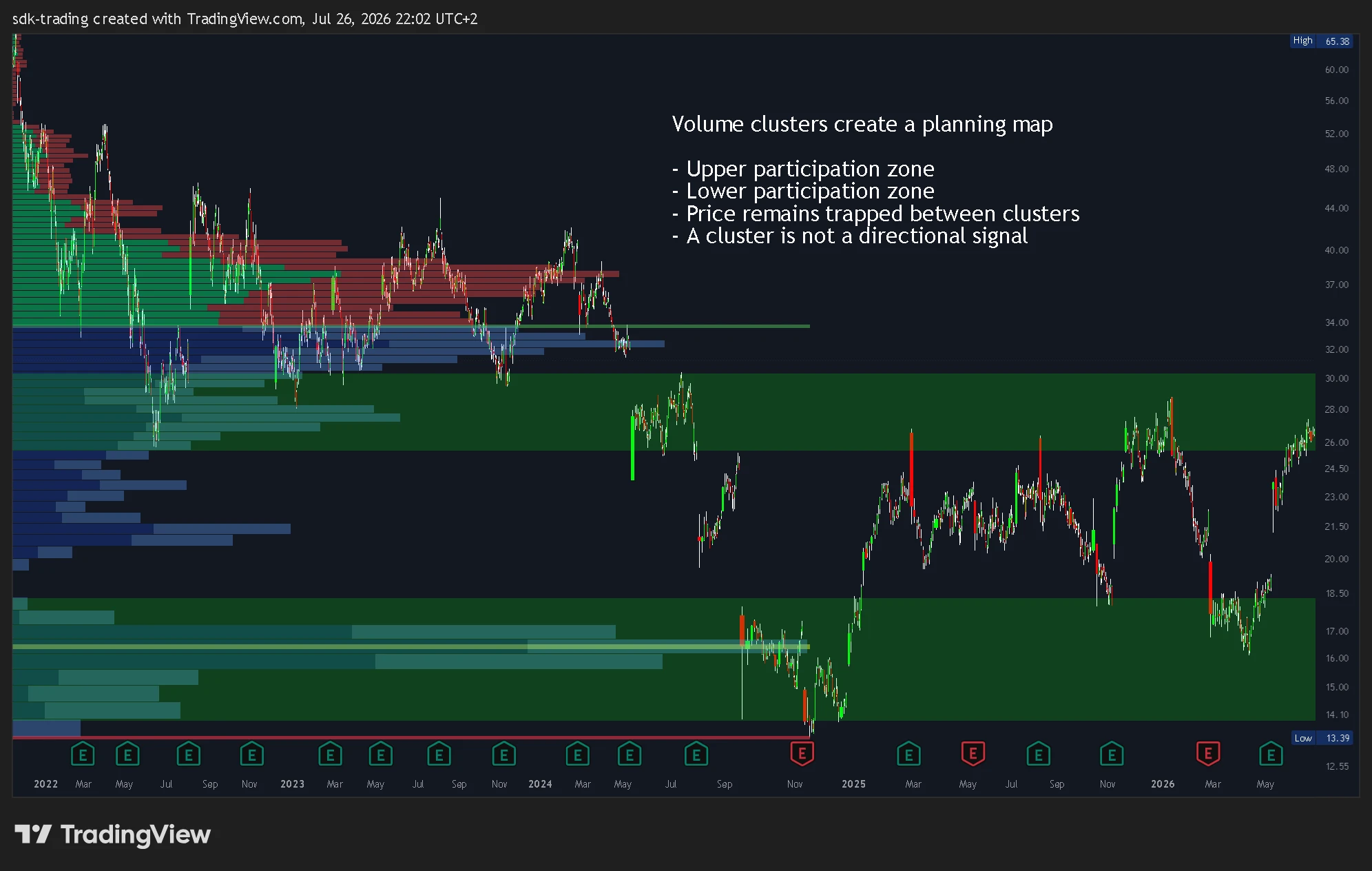Click the 30.00 price axis label

click(1336, 378)
